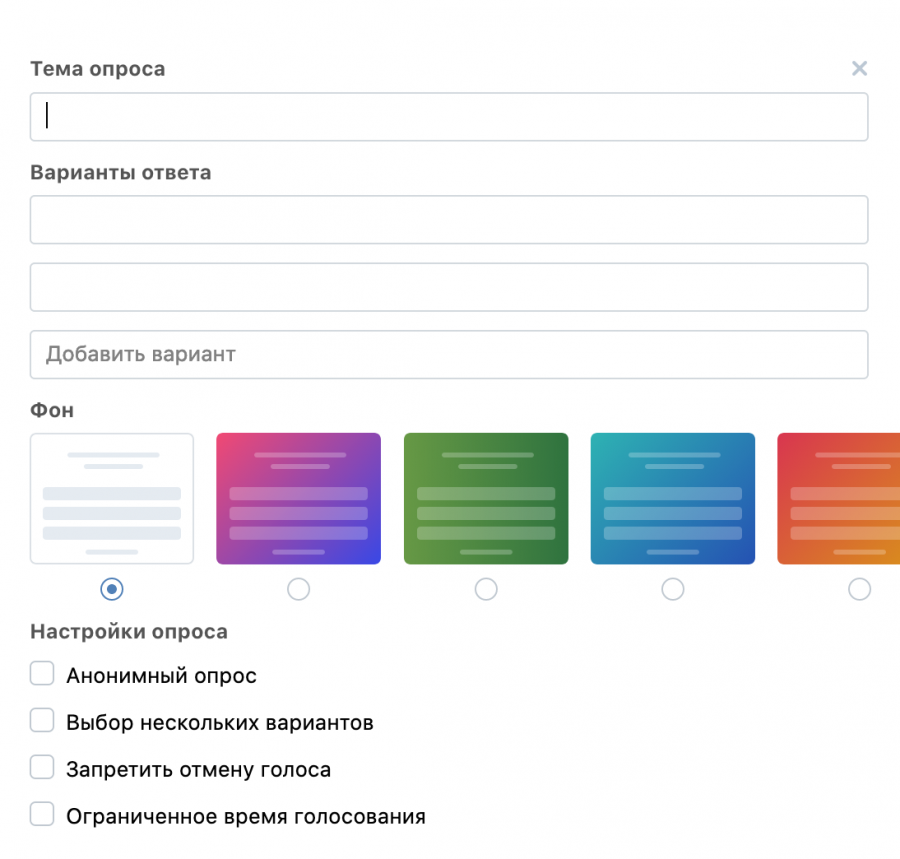Check Ограниченное время голосования option
The image size is (900, 859).
click(x=42, y=814)
